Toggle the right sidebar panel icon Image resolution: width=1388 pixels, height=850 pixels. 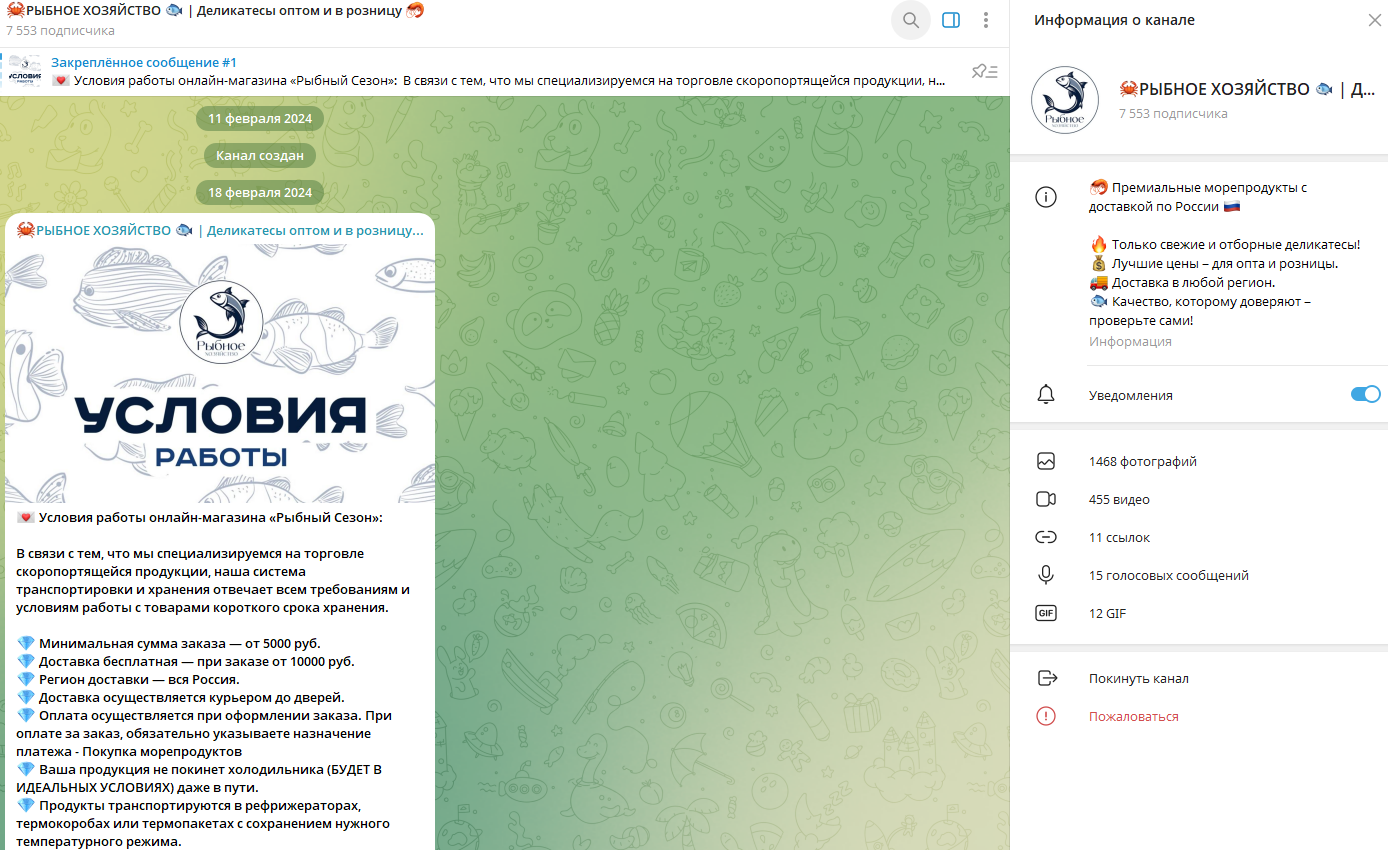click(951, 20)
